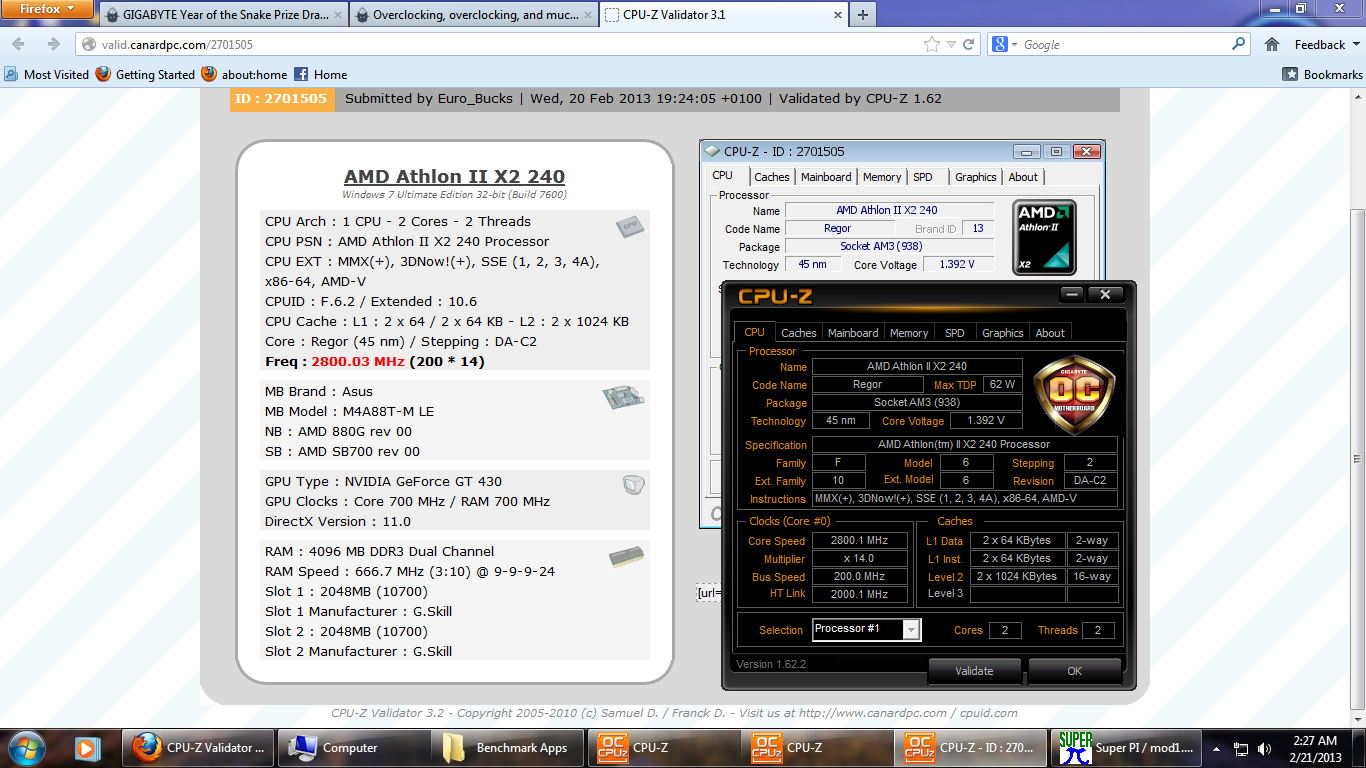Viewport: 1366px width, 768px height.
Task: Switch to GIGABYTE Year of the Snake tab
Action: 223,15
